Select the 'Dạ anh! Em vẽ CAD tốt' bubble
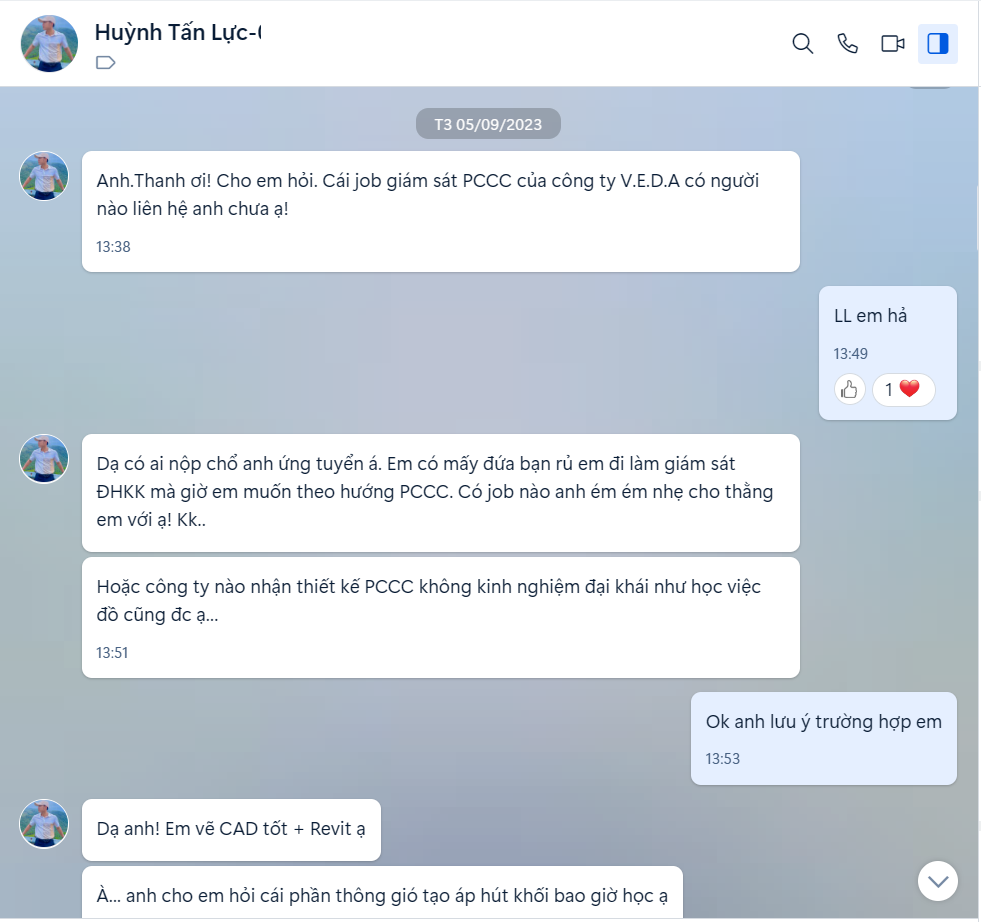The width and height of the screenshot is (981, 922). 231,829
